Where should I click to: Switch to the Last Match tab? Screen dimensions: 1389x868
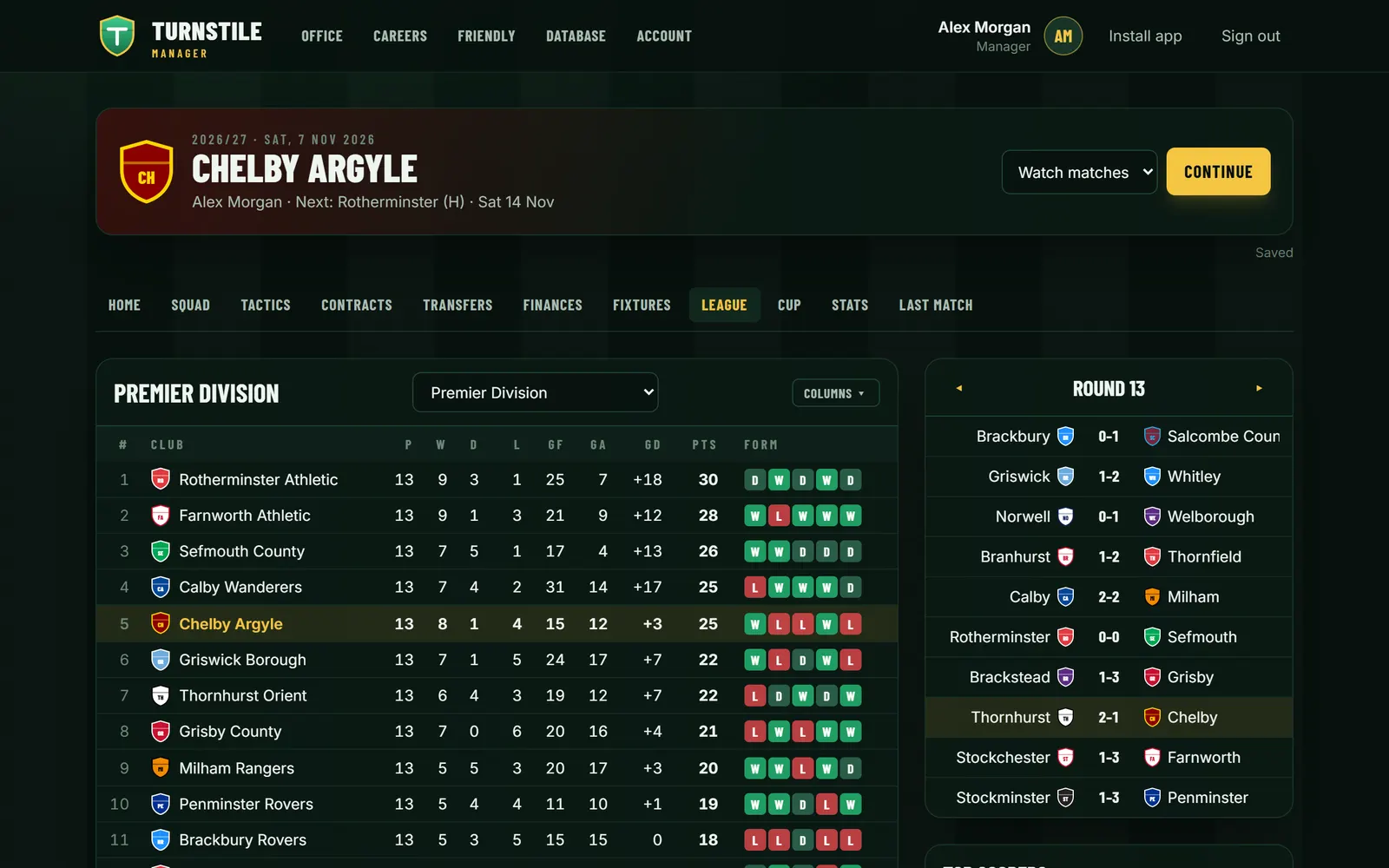pyautogui.click(x=936, y=305)
